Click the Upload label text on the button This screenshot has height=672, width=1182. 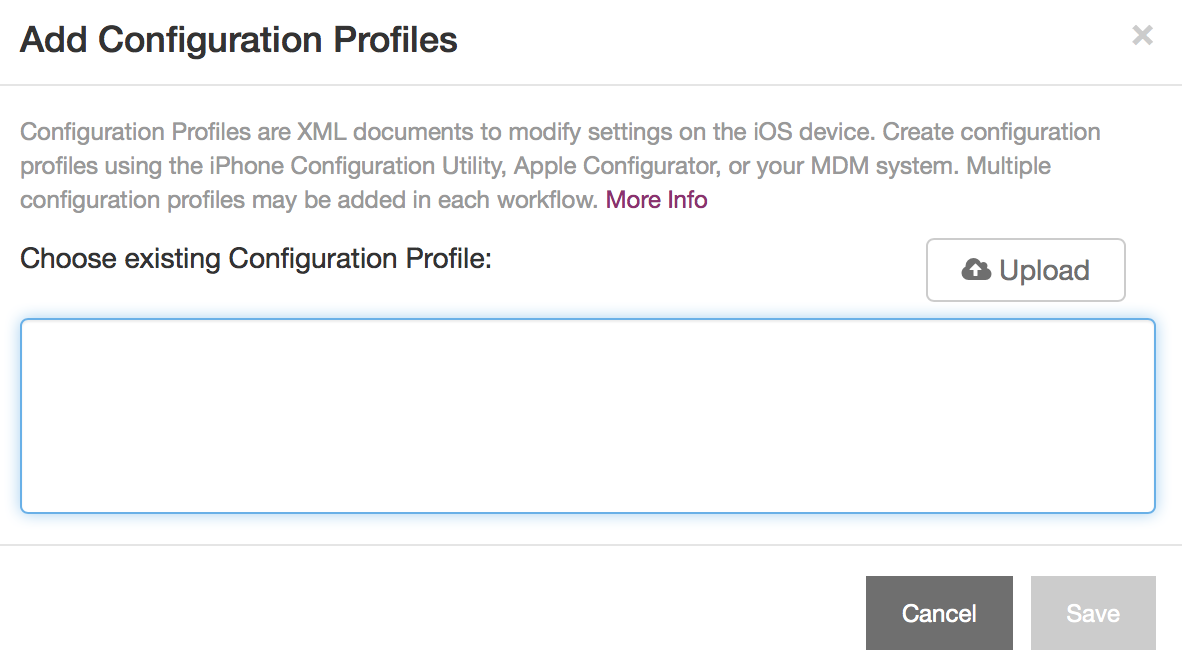[x=1043, y=269]
